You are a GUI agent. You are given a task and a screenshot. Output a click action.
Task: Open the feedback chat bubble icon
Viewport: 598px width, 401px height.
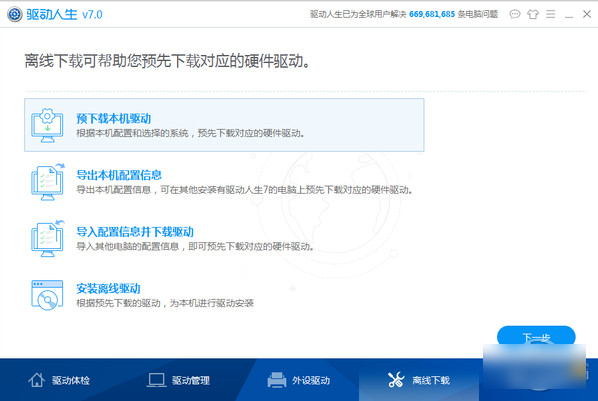(x=515, y=14)
